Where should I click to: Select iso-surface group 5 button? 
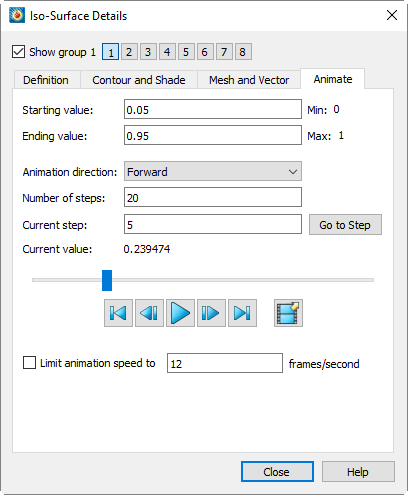click(186, 52)
